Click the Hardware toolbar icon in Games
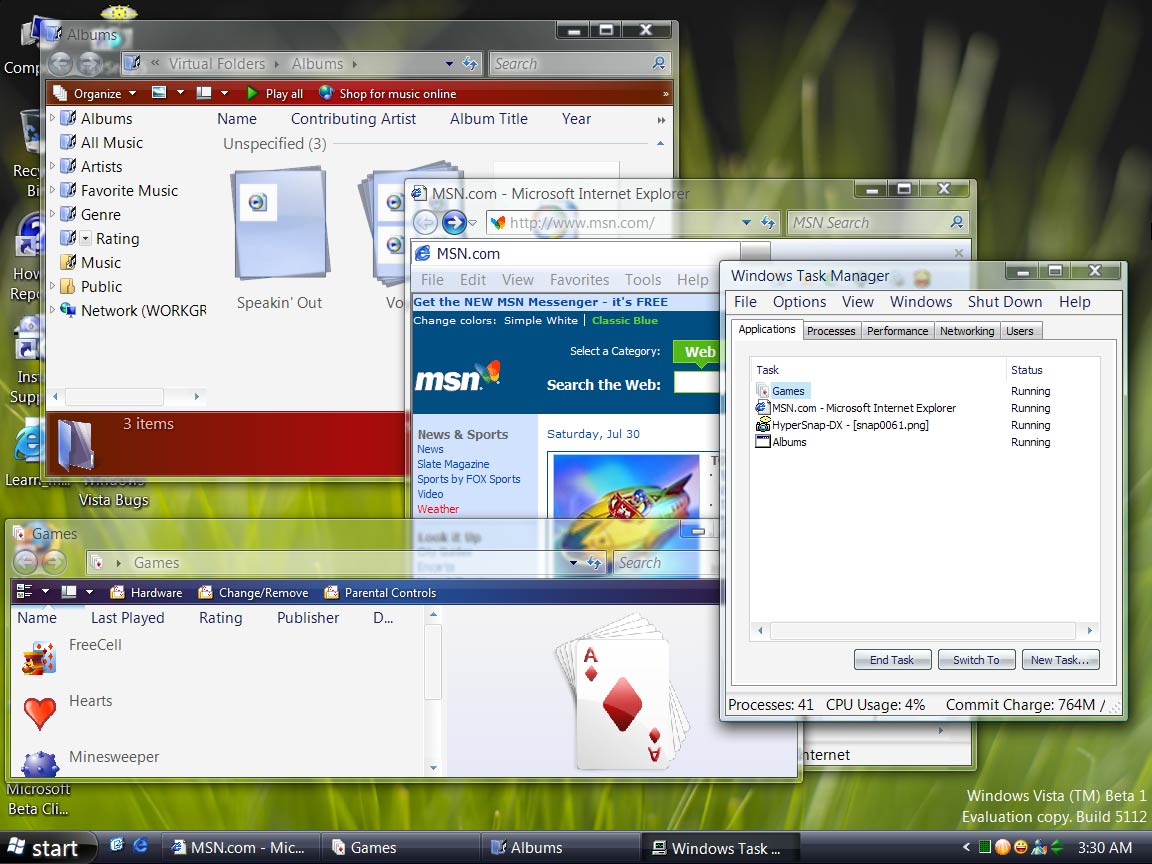 point(117,592)
